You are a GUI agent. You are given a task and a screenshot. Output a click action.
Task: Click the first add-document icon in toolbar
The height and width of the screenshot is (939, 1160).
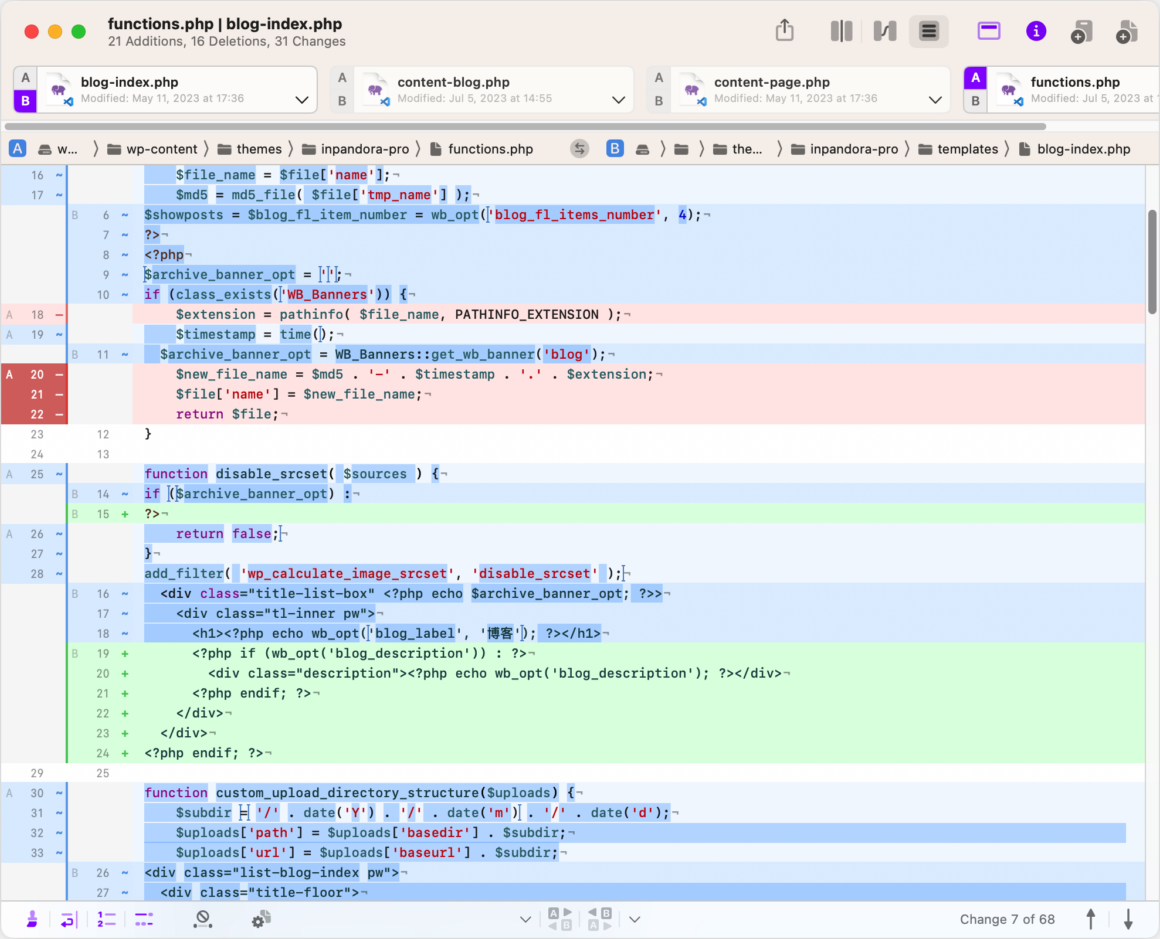[1081, 32]
